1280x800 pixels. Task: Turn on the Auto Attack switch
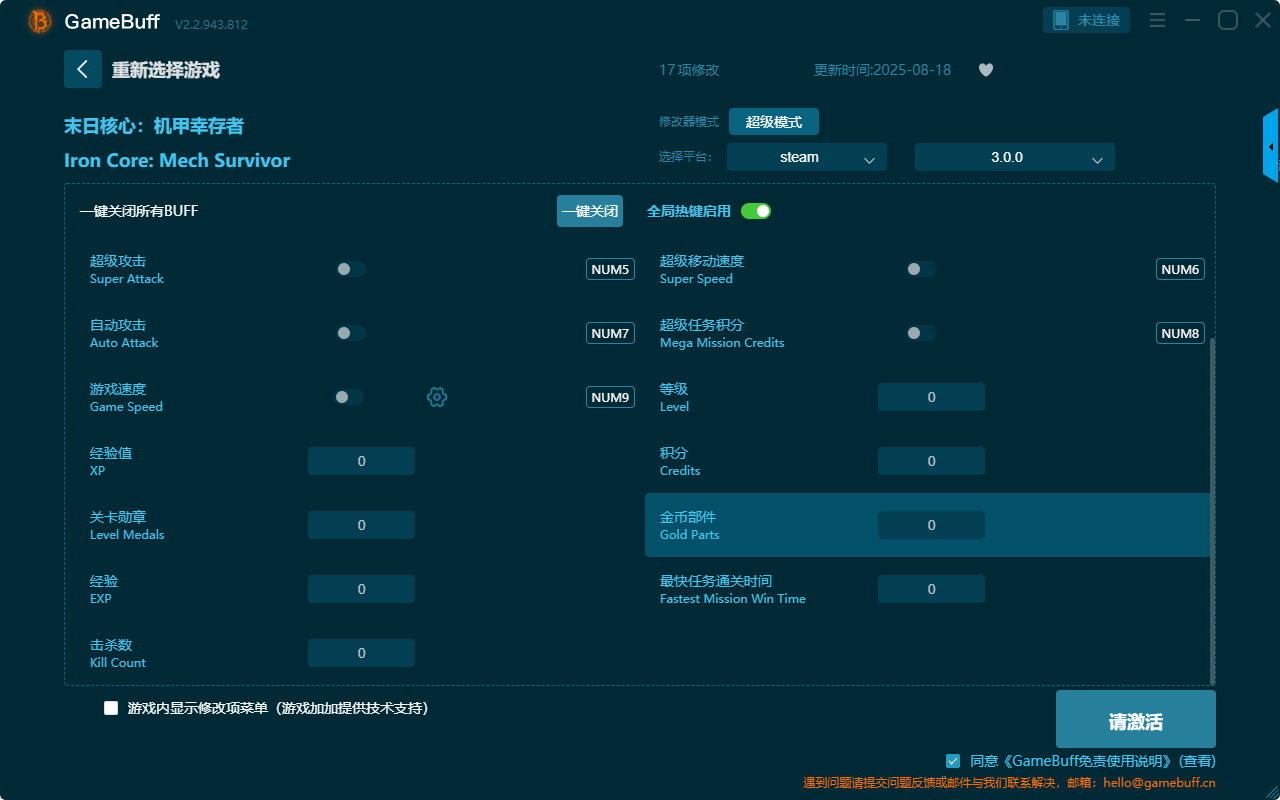[351, 333]
